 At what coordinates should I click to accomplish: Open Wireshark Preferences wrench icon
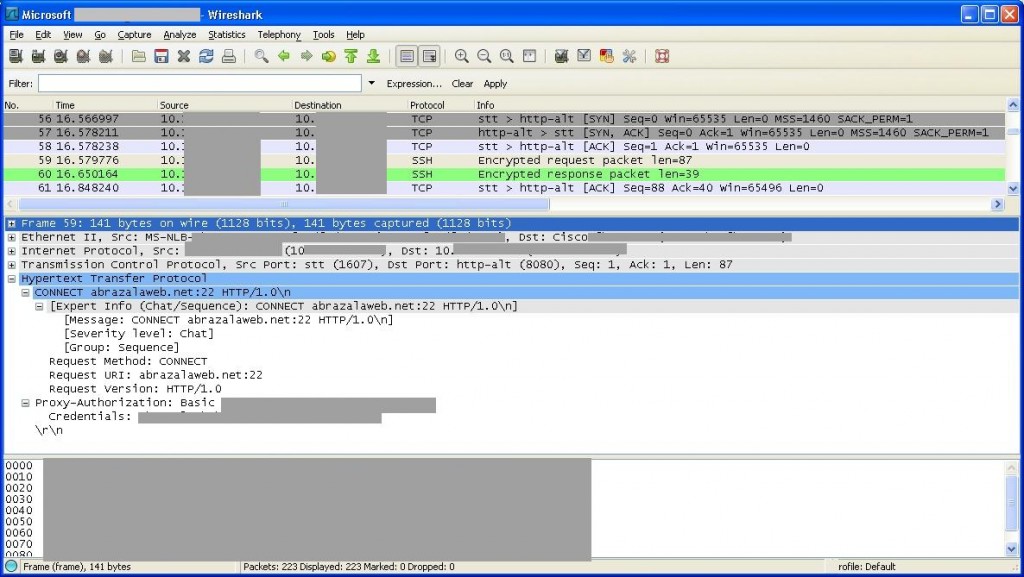click(629, 56)
